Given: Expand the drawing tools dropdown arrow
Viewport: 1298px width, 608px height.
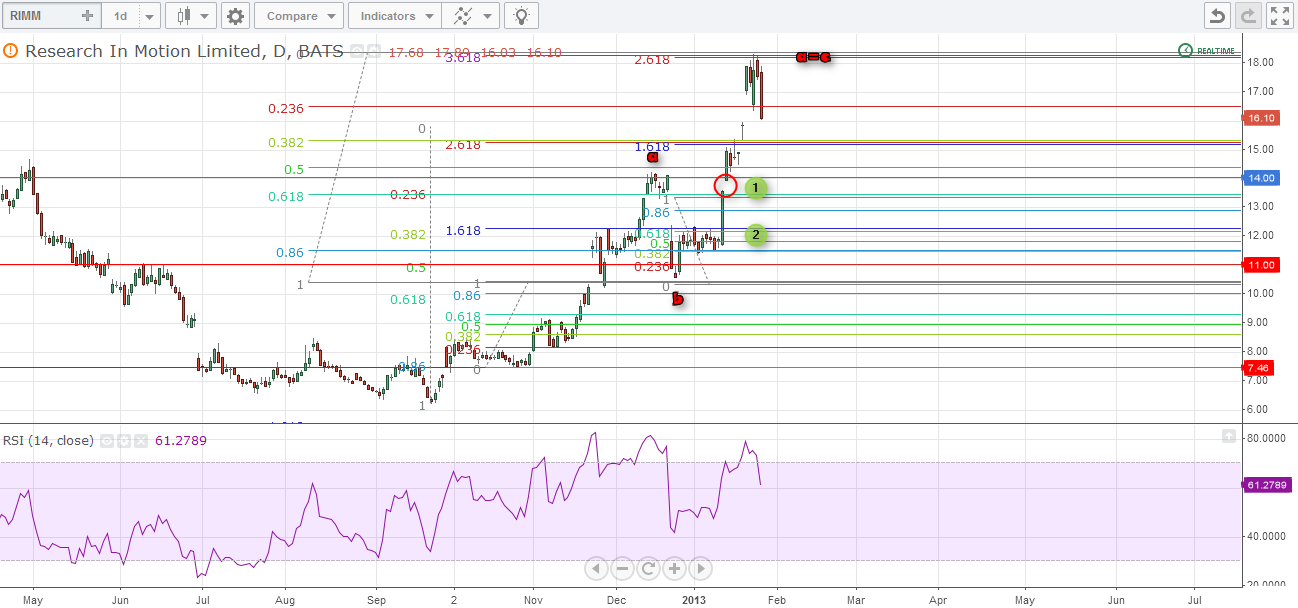Looking at the screenshot, I should pos(487,16).
